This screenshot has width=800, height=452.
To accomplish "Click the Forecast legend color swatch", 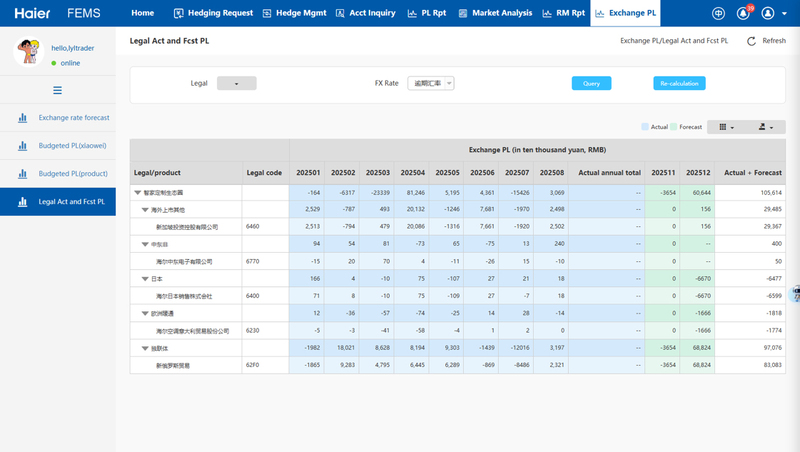I will tap(674, 127).
